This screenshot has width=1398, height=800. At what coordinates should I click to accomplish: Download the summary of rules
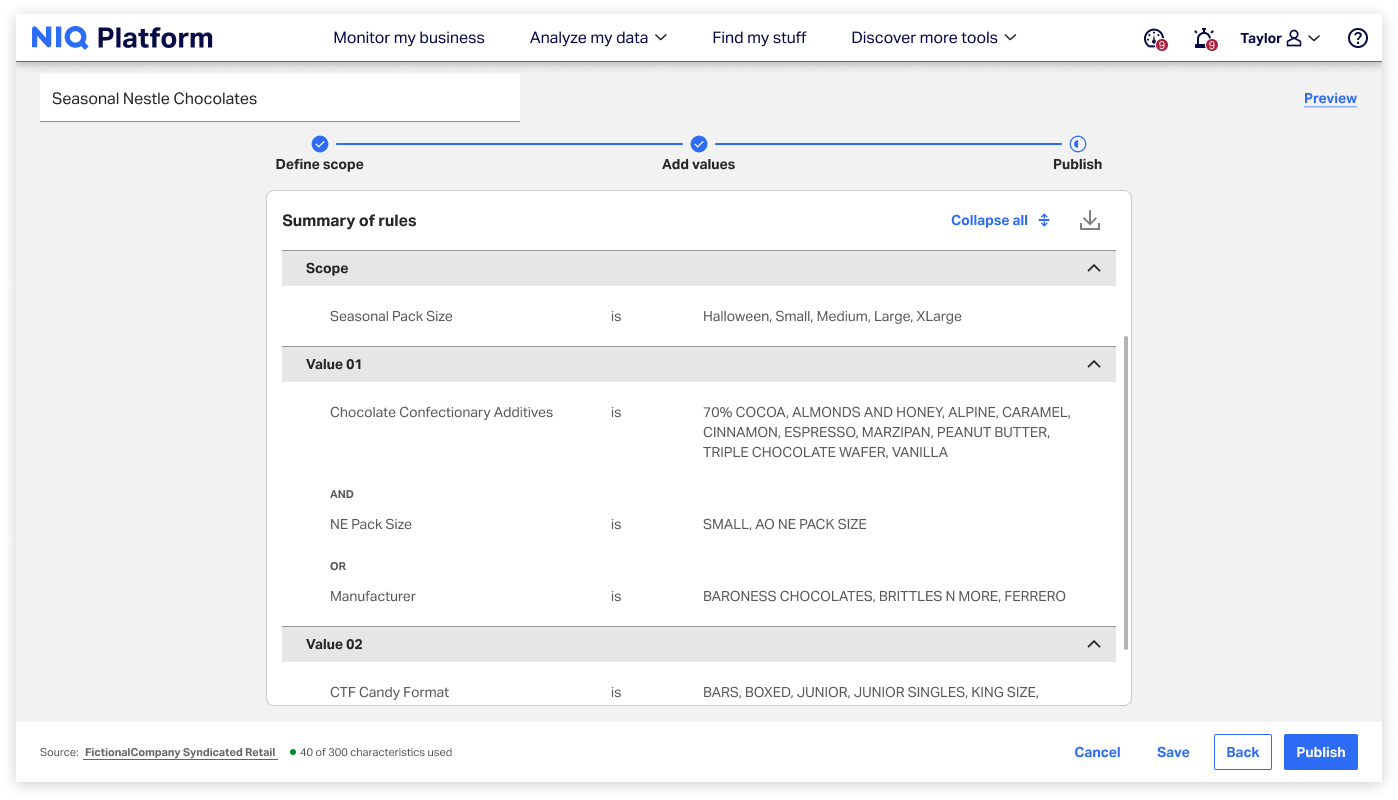[1090, 221]
